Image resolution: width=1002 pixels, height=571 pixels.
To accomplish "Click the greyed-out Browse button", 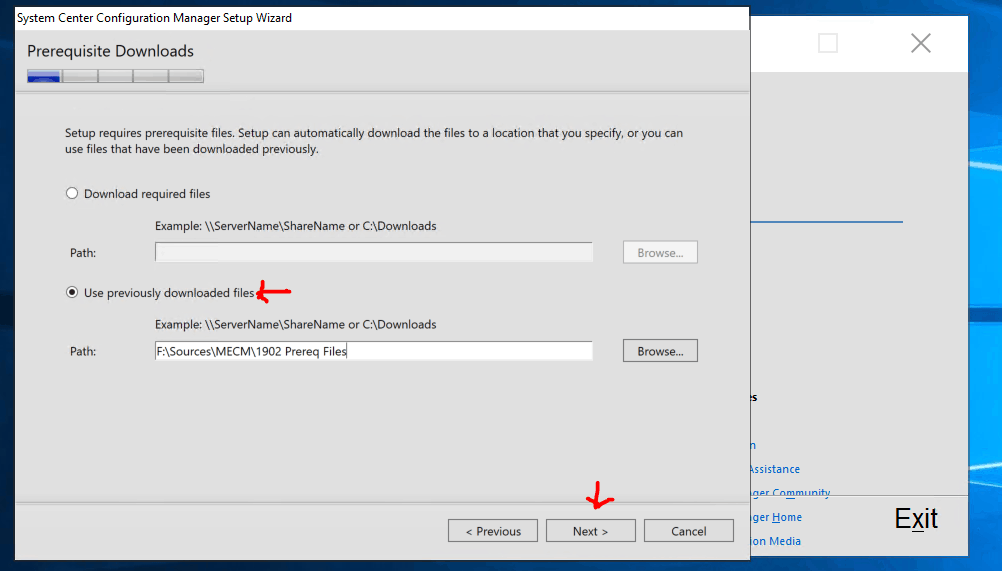I will pos(660,252).
